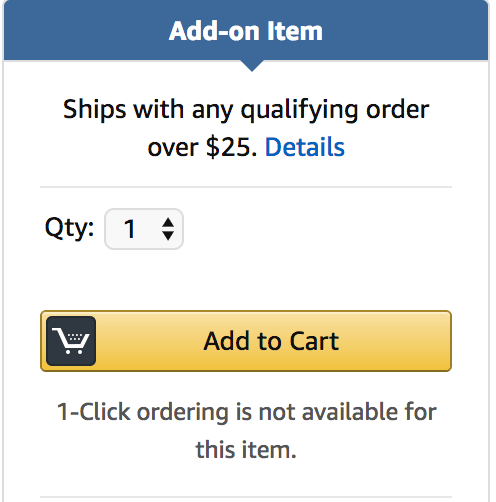Open the Qty quantity dropdown
Image resolution: width=496 pixels, height=502 pixels.
point(144,229)
